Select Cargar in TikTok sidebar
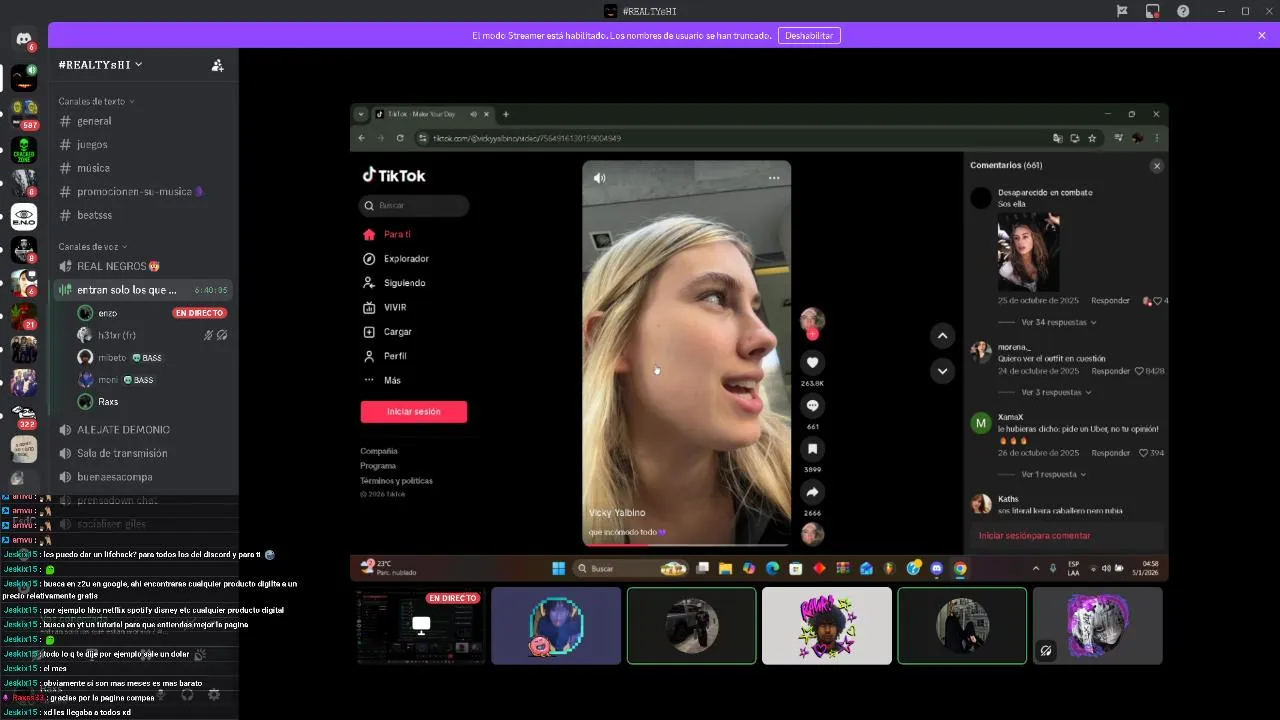This screenshot has width=1280, height=720. 388,331
